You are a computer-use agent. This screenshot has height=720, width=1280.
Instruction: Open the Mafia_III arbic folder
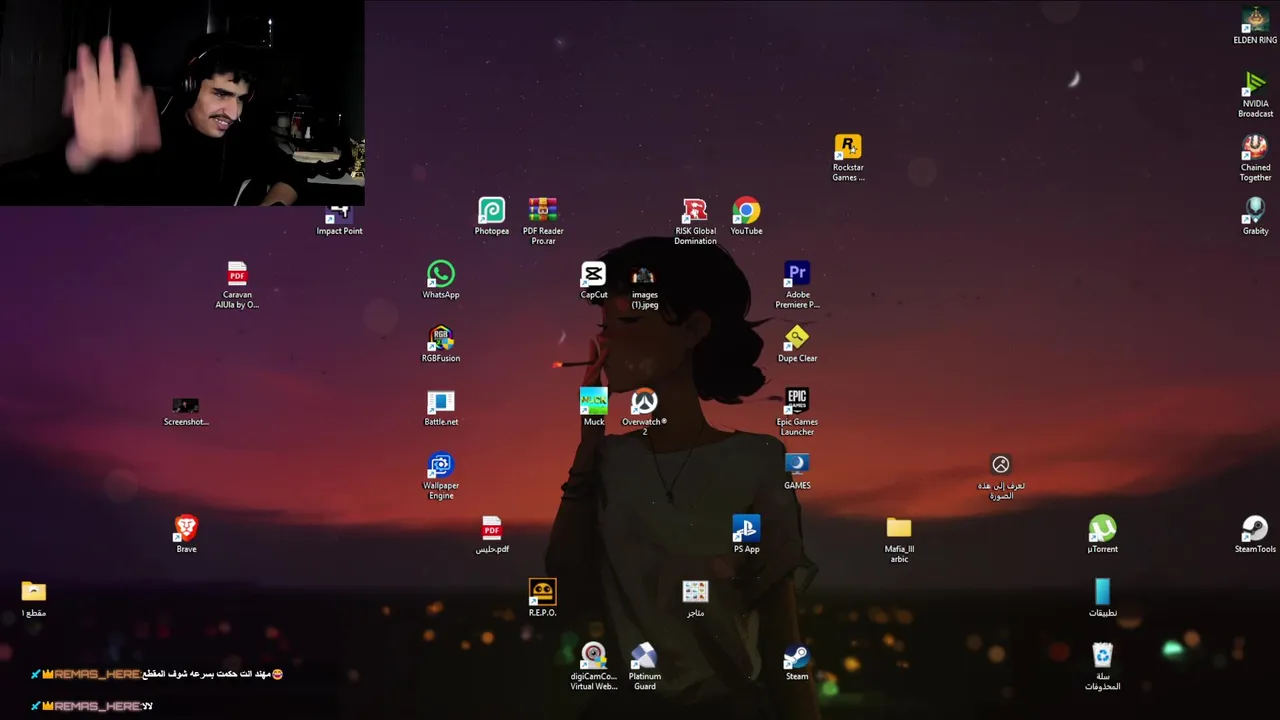(x=899, y=539)
